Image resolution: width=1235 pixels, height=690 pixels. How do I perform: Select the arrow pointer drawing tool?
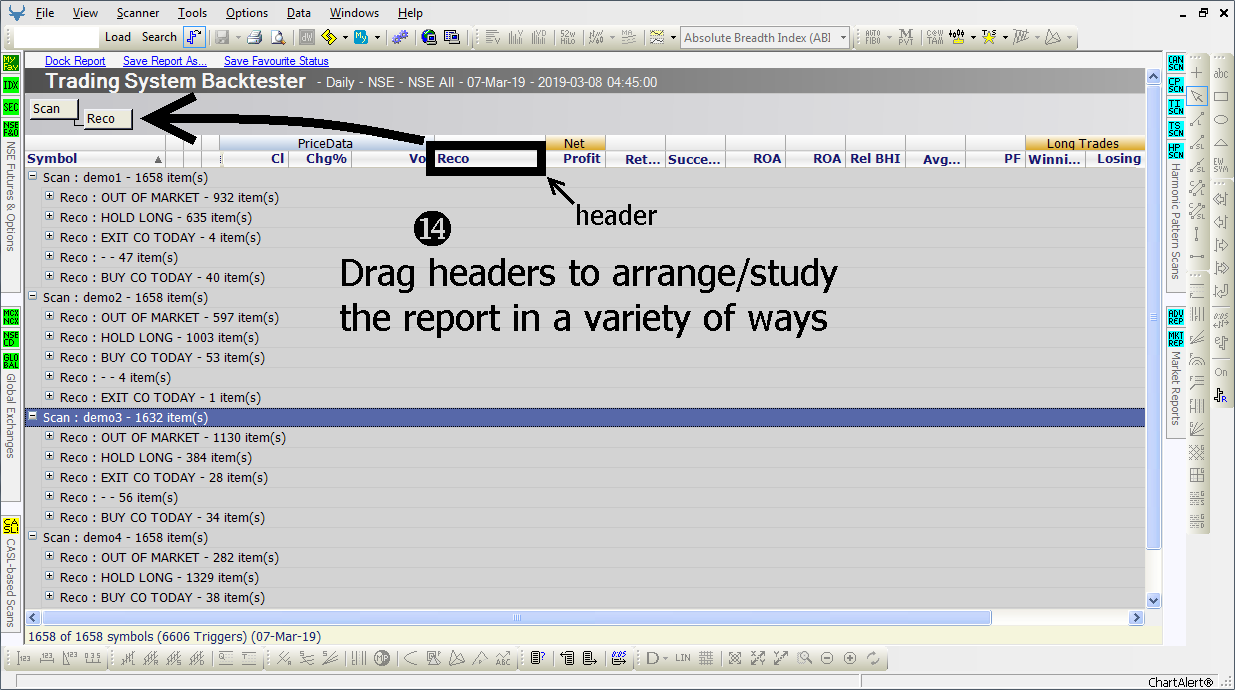(x=1197, y=96)
